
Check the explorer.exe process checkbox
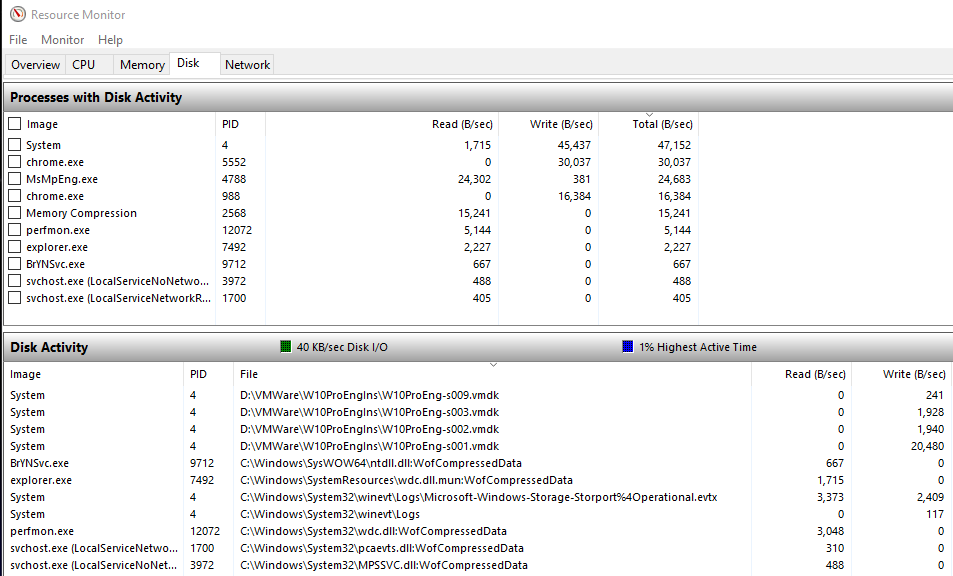[x=15, y=247]
